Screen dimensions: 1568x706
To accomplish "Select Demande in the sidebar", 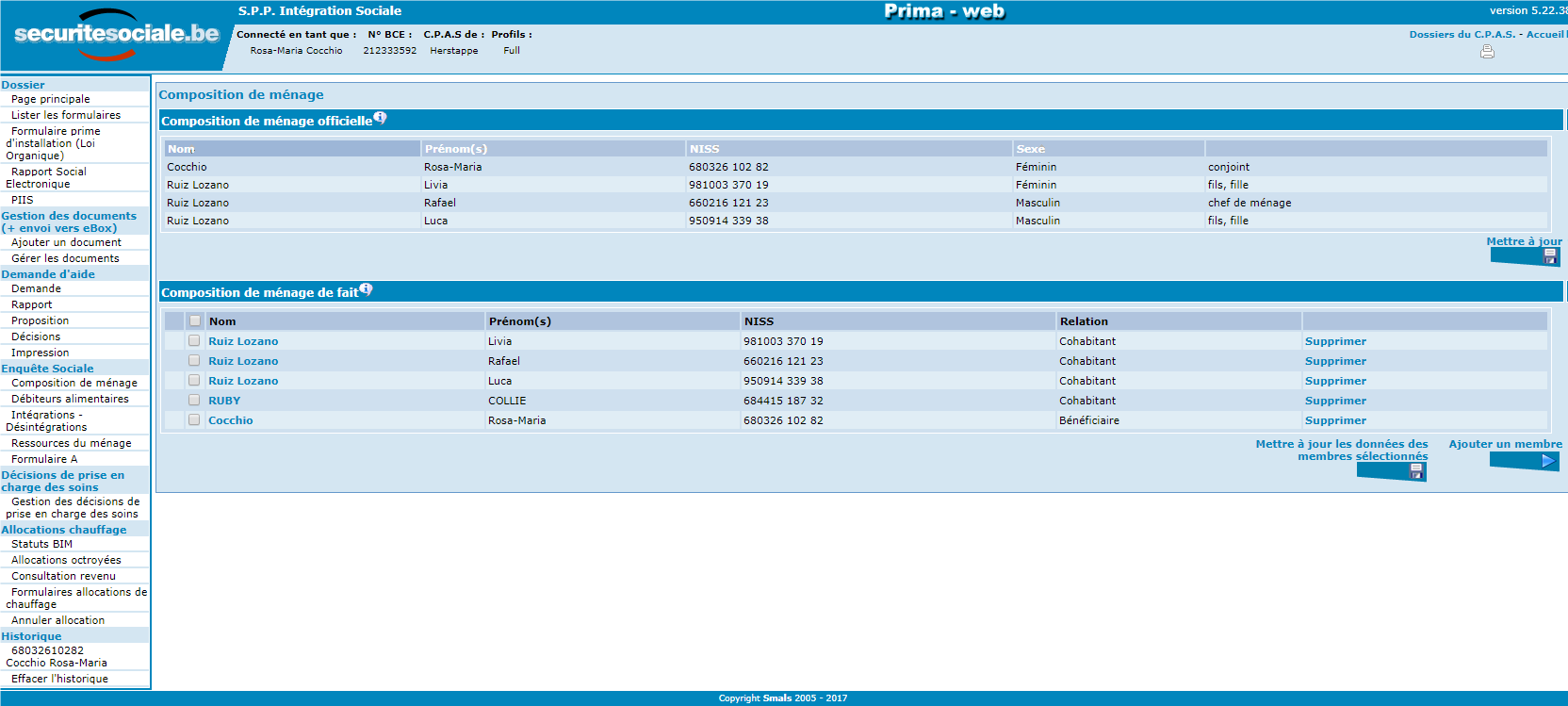I will tap(36, 288).
